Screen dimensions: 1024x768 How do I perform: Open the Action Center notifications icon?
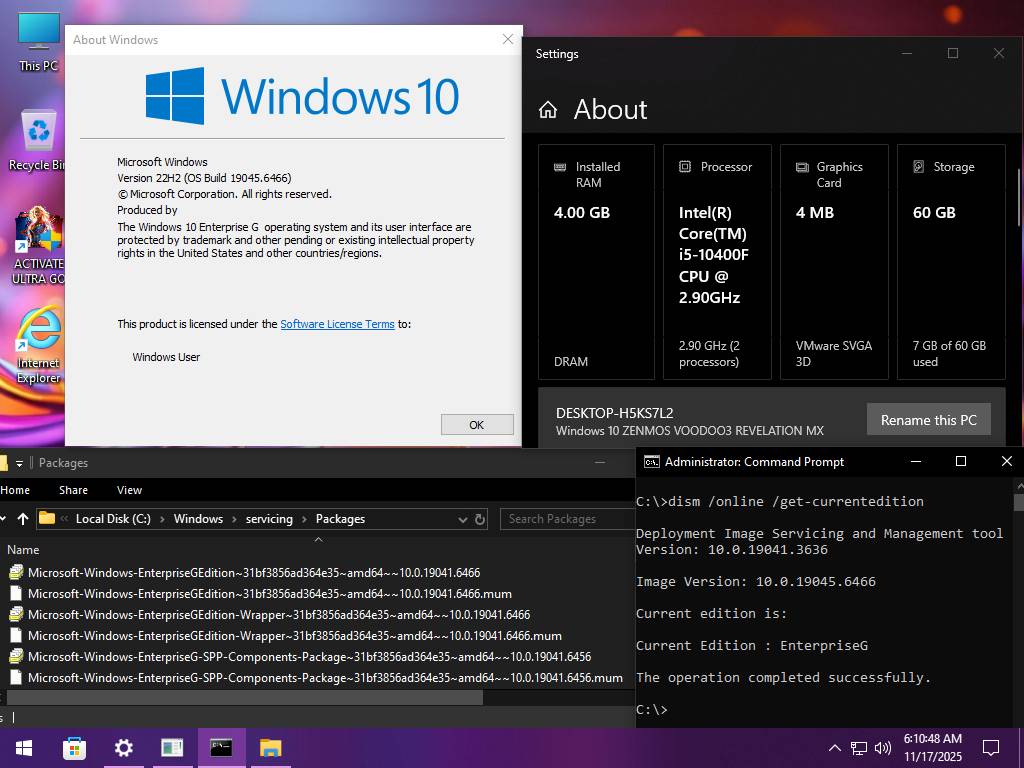(x=991, y=748)
